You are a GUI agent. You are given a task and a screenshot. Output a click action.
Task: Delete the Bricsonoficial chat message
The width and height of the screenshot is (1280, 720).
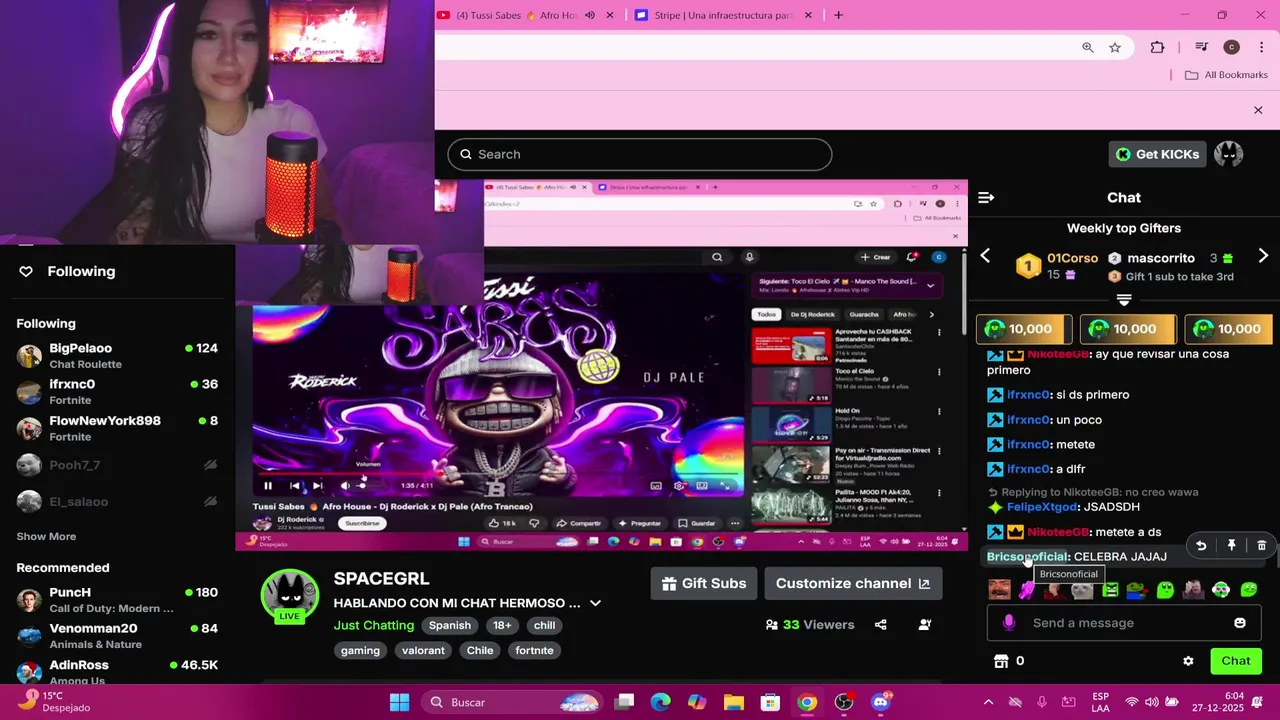click(1262, 546)
